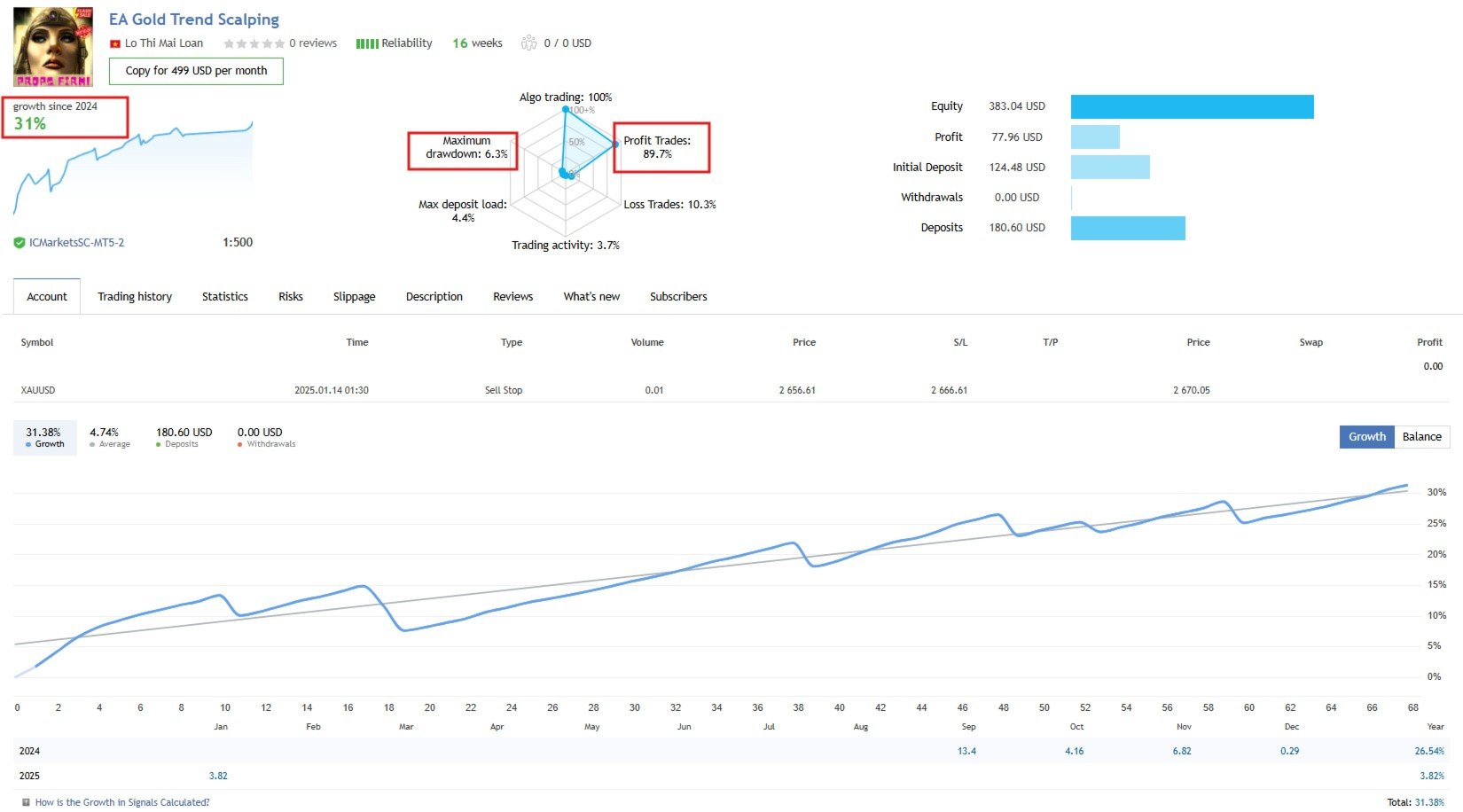Image resolution: width=1463 pixels, height=812 pixels.
Task: Click the radar chart of trading stats
Action: [567, 168]
